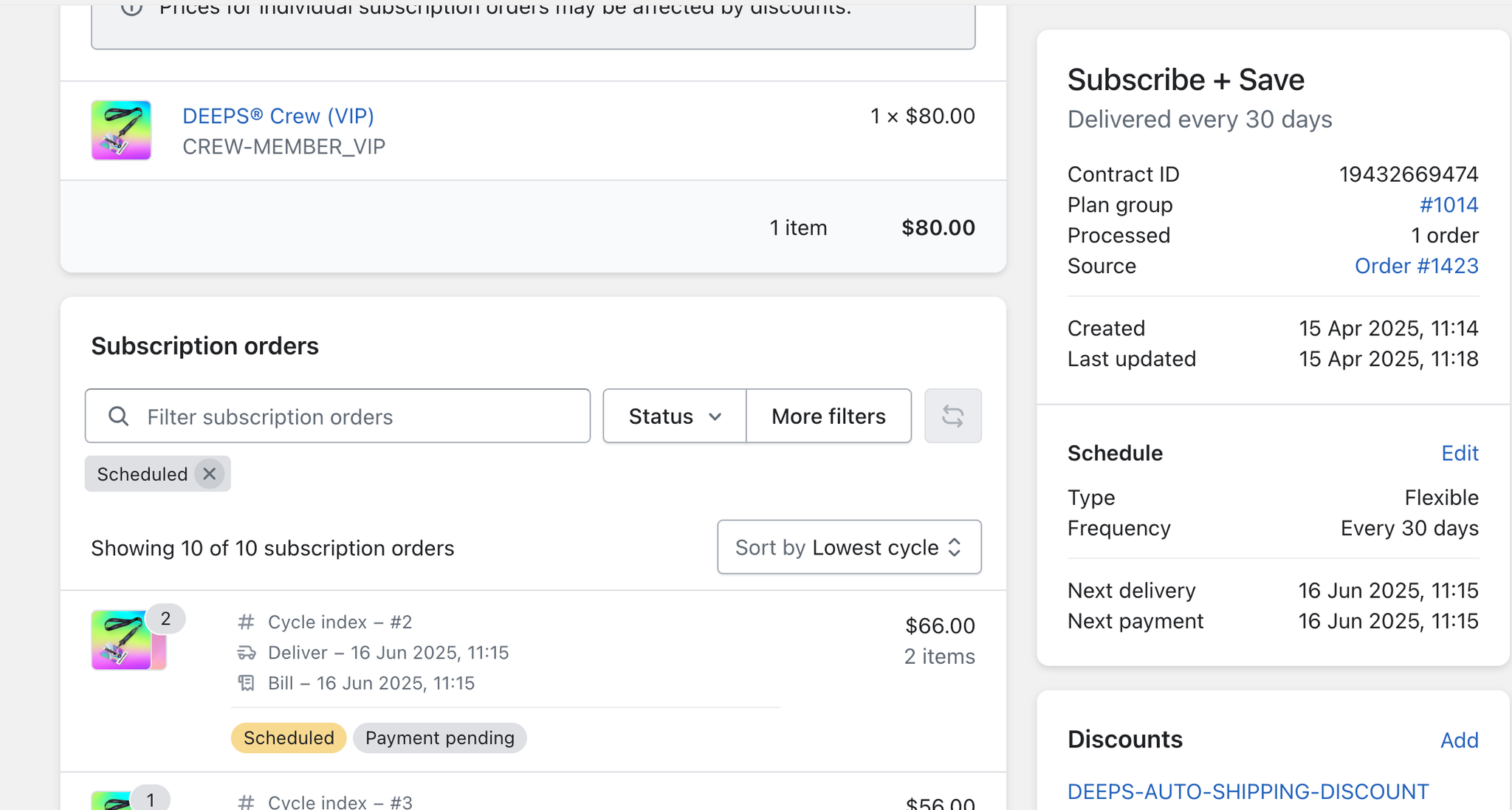Click the search magnifier icon
Viewport: 1512px width, 810px height.
pyautogui.click(x=118, y=416)
